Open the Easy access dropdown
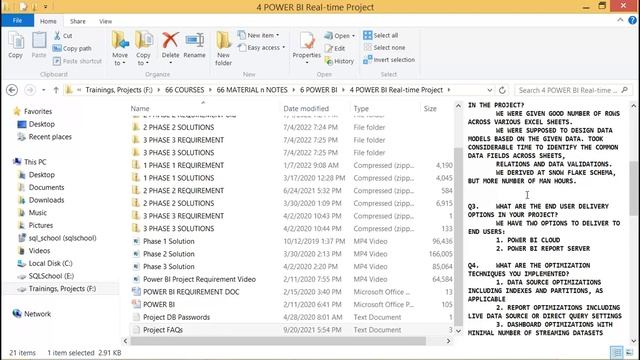640x360 pixels. tap(261, 47)
